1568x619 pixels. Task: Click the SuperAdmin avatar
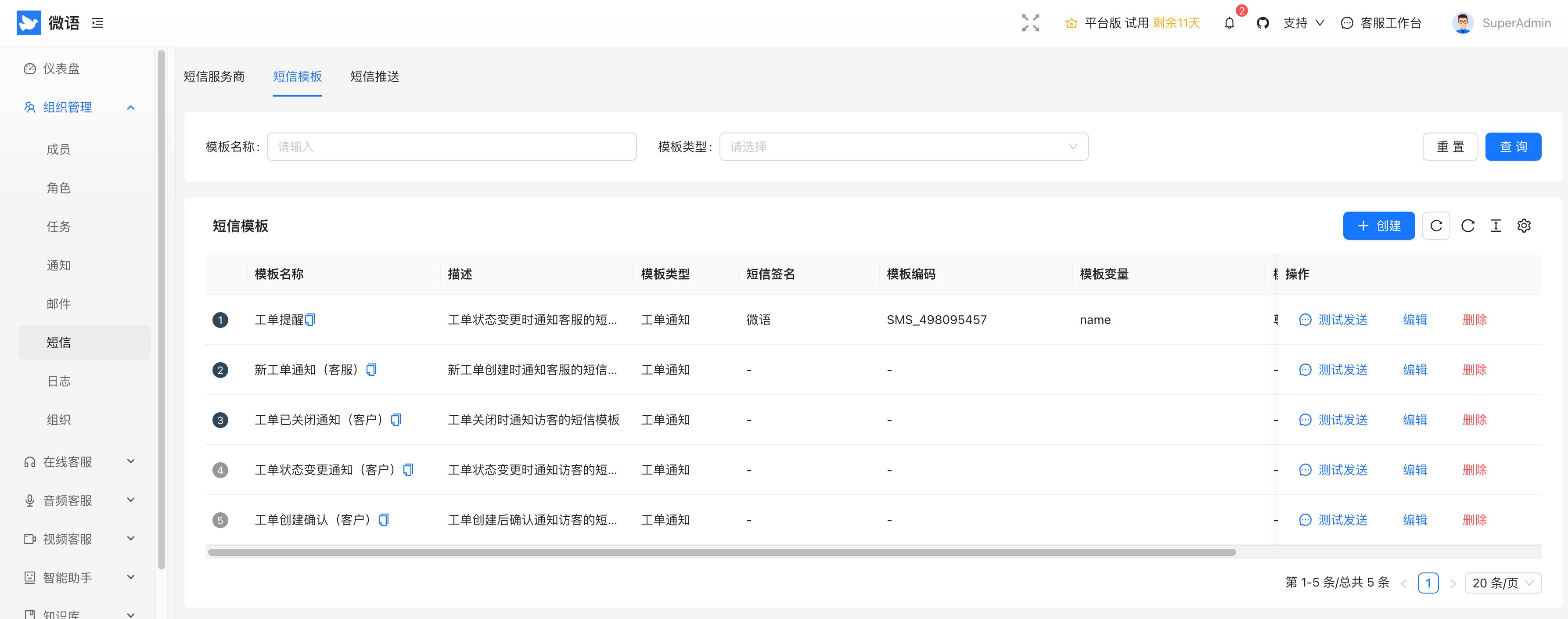1463,23
